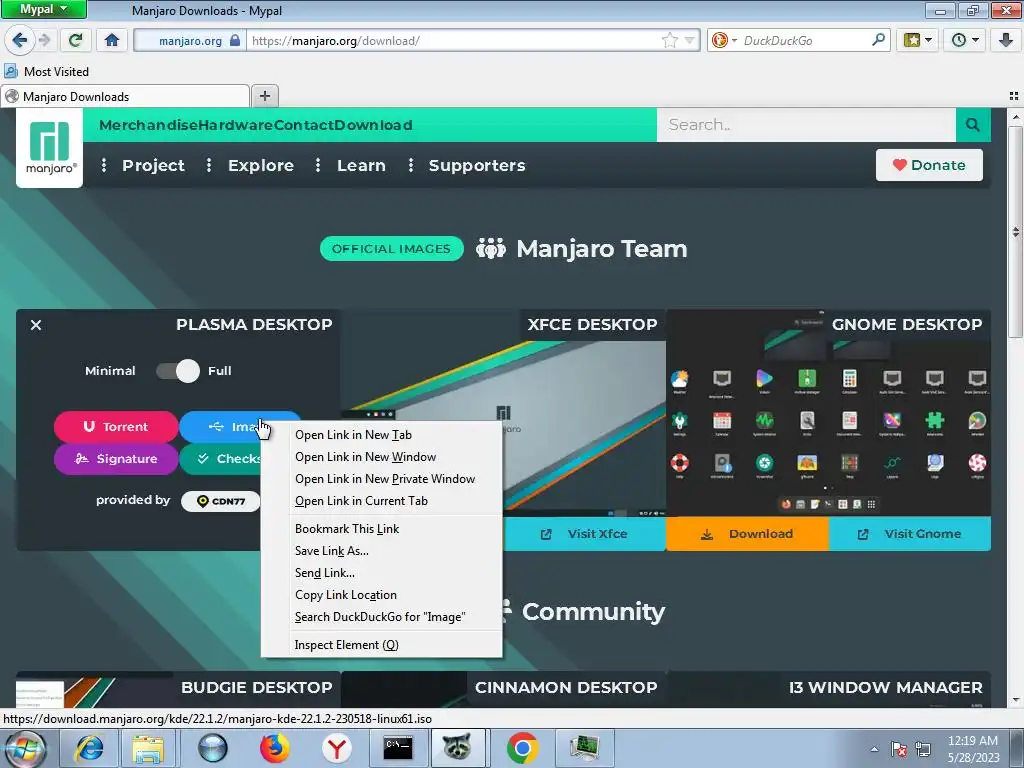Click the Visit Gnome link

910,534
